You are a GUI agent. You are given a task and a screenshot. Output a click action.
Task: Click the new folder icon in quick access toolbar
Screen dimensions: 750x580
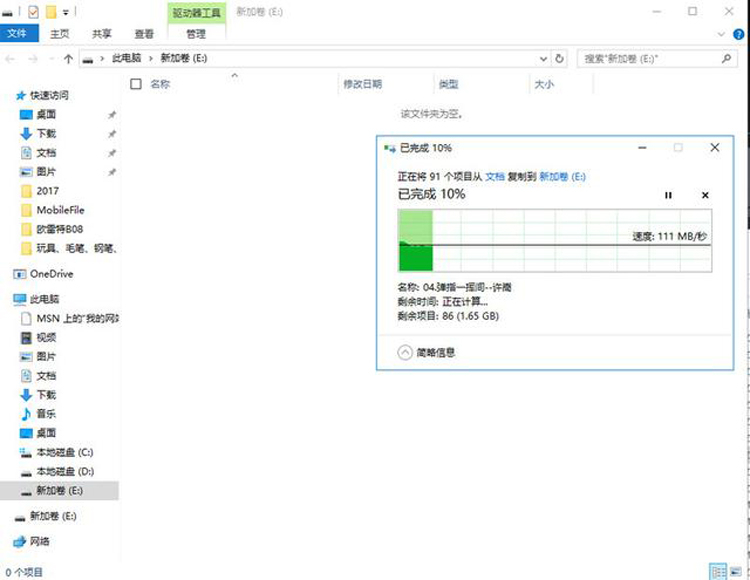(x=50, y=11)
